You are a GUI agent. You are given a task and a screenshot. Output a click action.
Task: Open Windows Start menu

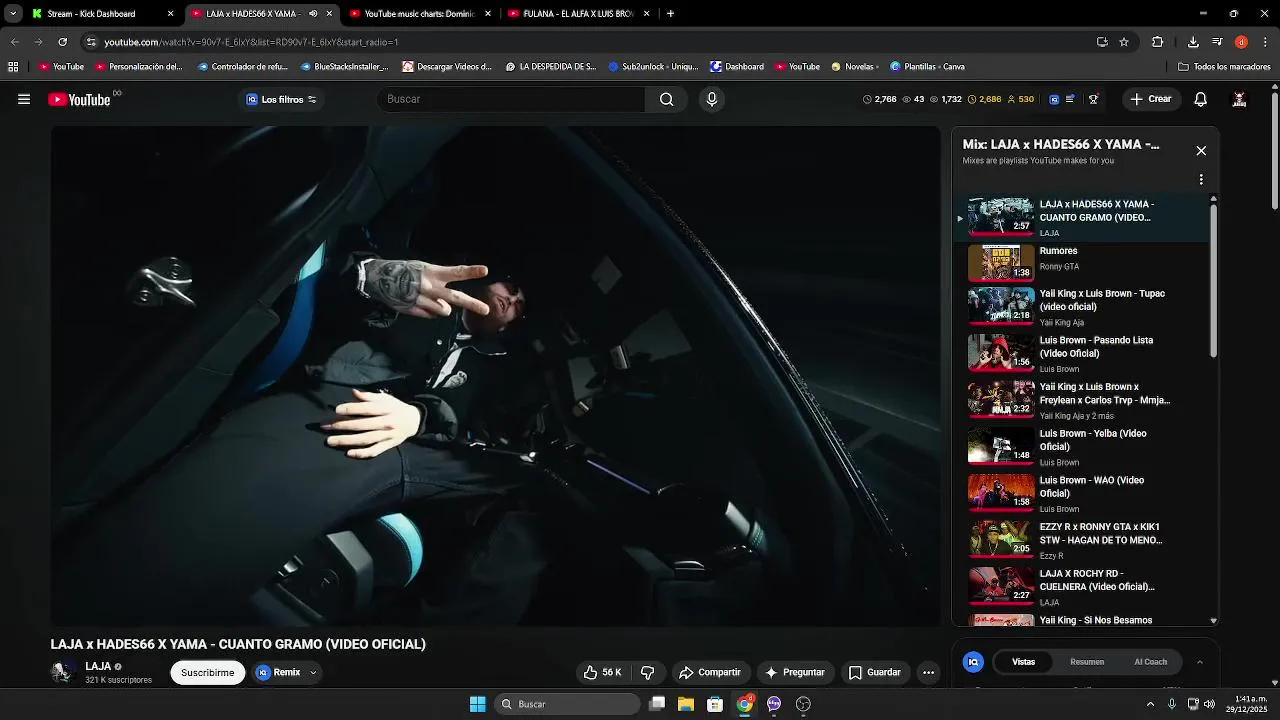tap(478, 704)
